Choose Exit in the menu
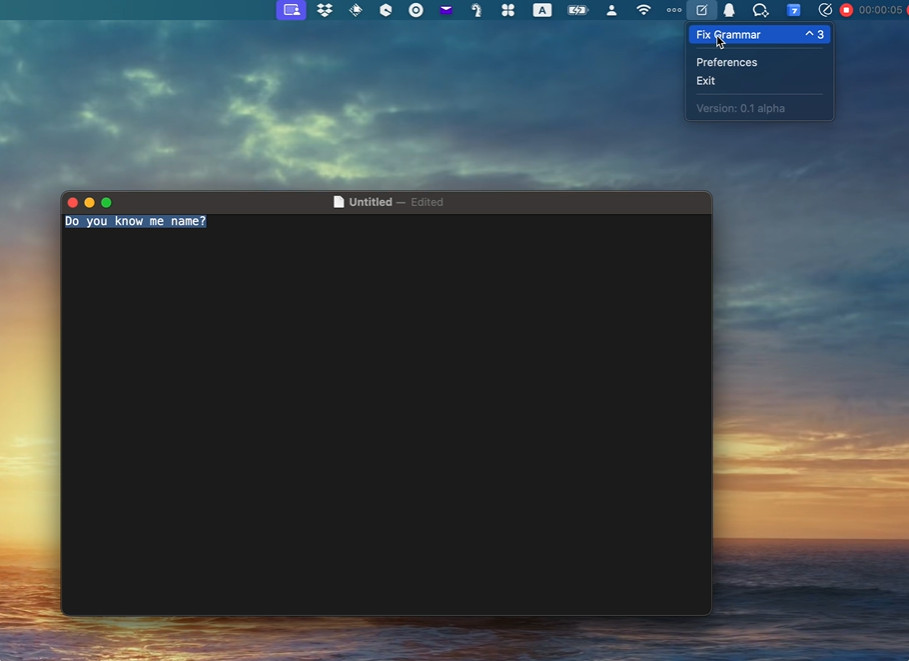Screen dimensions: 909x661 pos(706,81)
